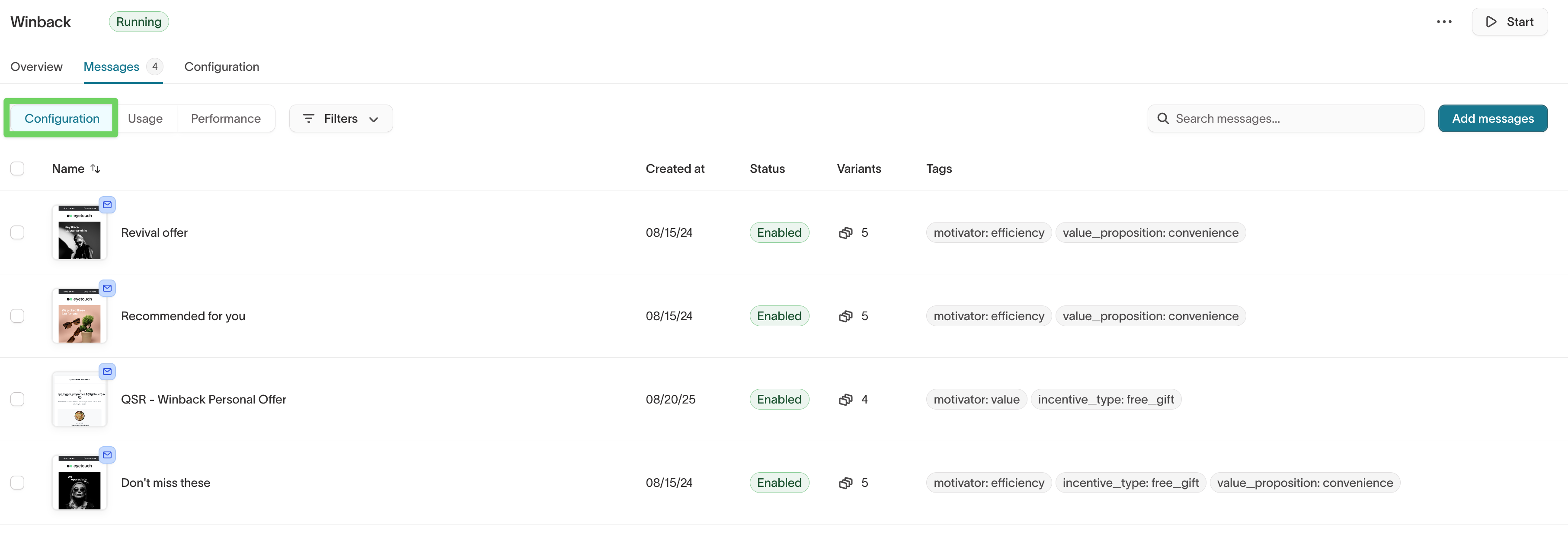Screen dimensions: 1568x534
Task: Click the Add messages button
Action: (1492, 118)
